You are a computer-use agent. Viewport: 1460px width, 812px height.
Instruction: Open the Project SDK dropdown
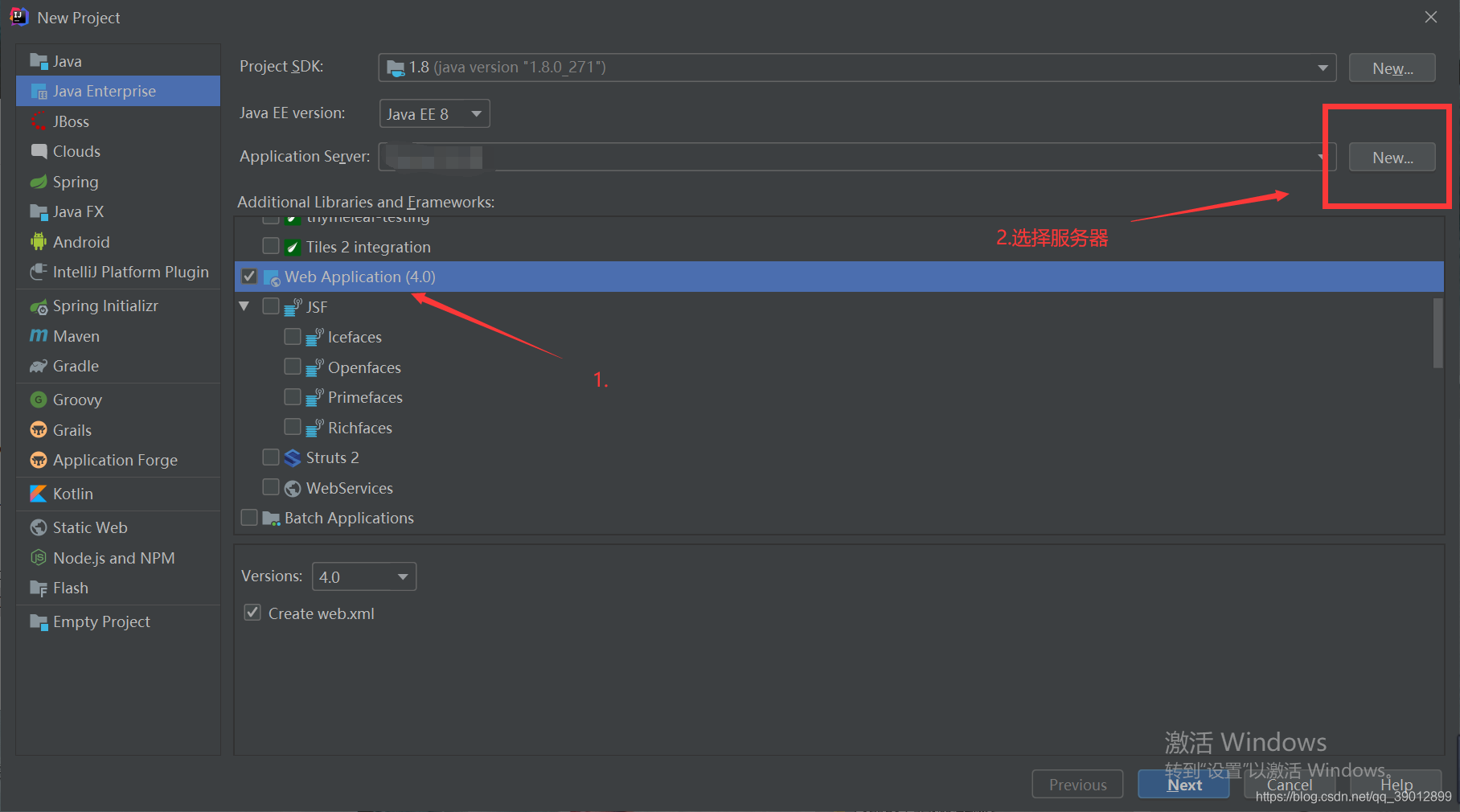click(857, 68)
